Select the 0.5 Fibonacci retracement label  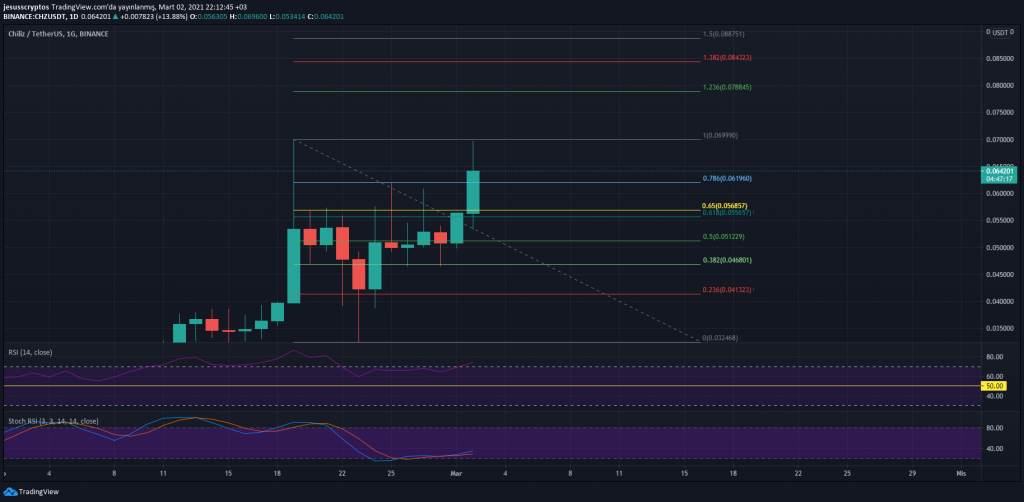727,236
